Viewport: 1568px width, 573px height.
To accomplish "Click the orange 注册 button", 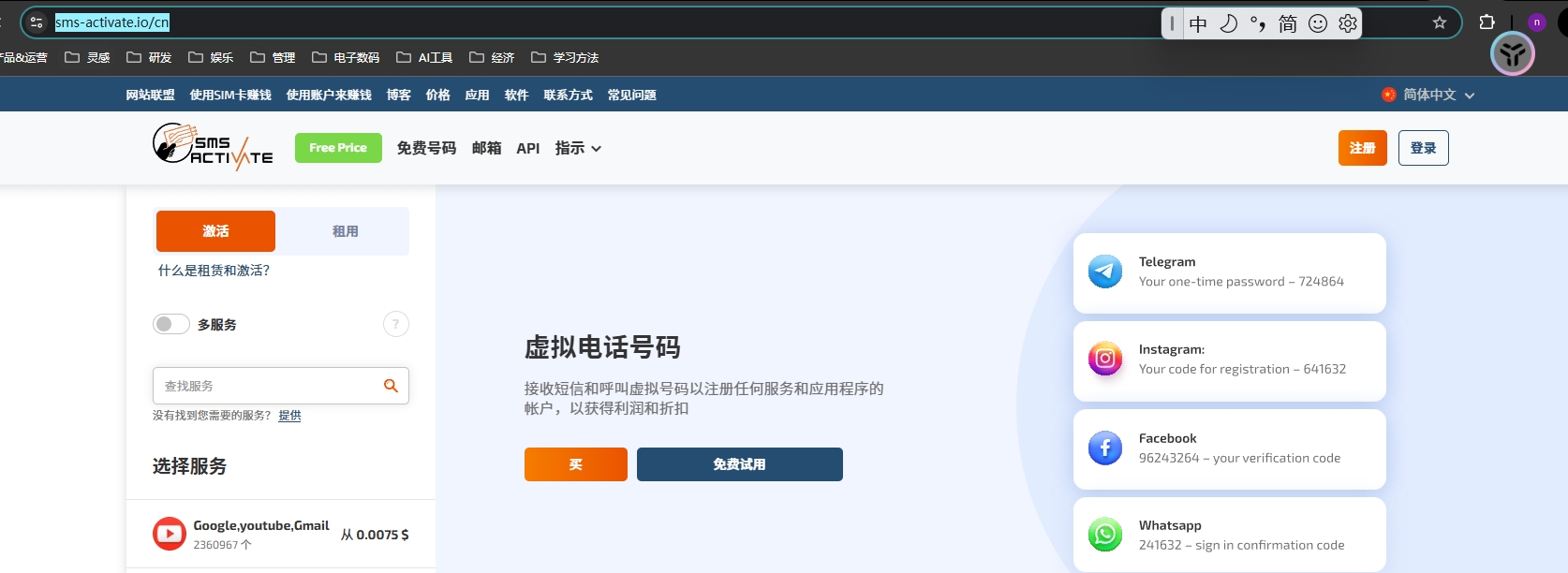I will tap(1362, 148).
